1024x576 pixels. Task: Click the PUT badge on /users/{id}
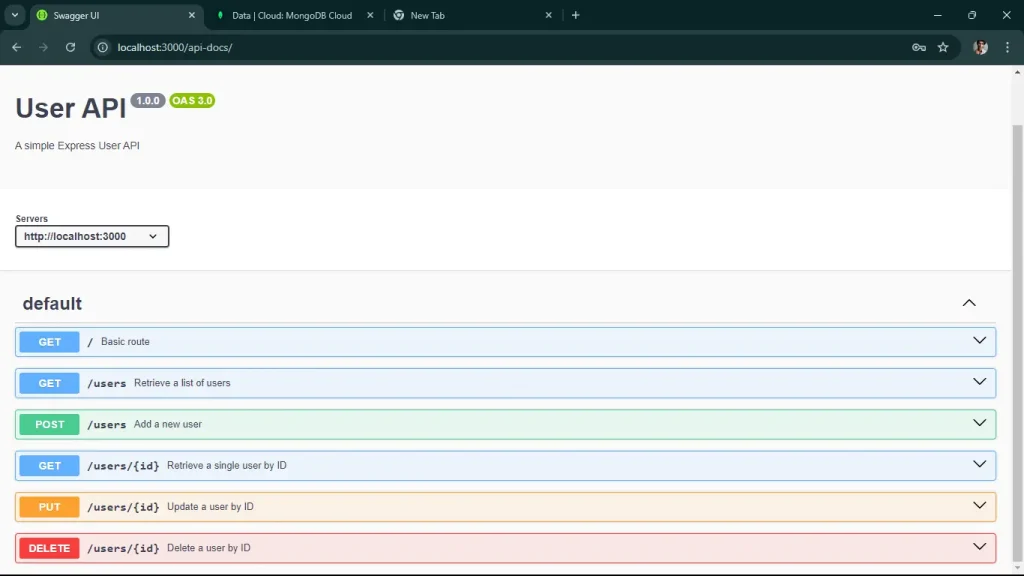coord(48,506)
